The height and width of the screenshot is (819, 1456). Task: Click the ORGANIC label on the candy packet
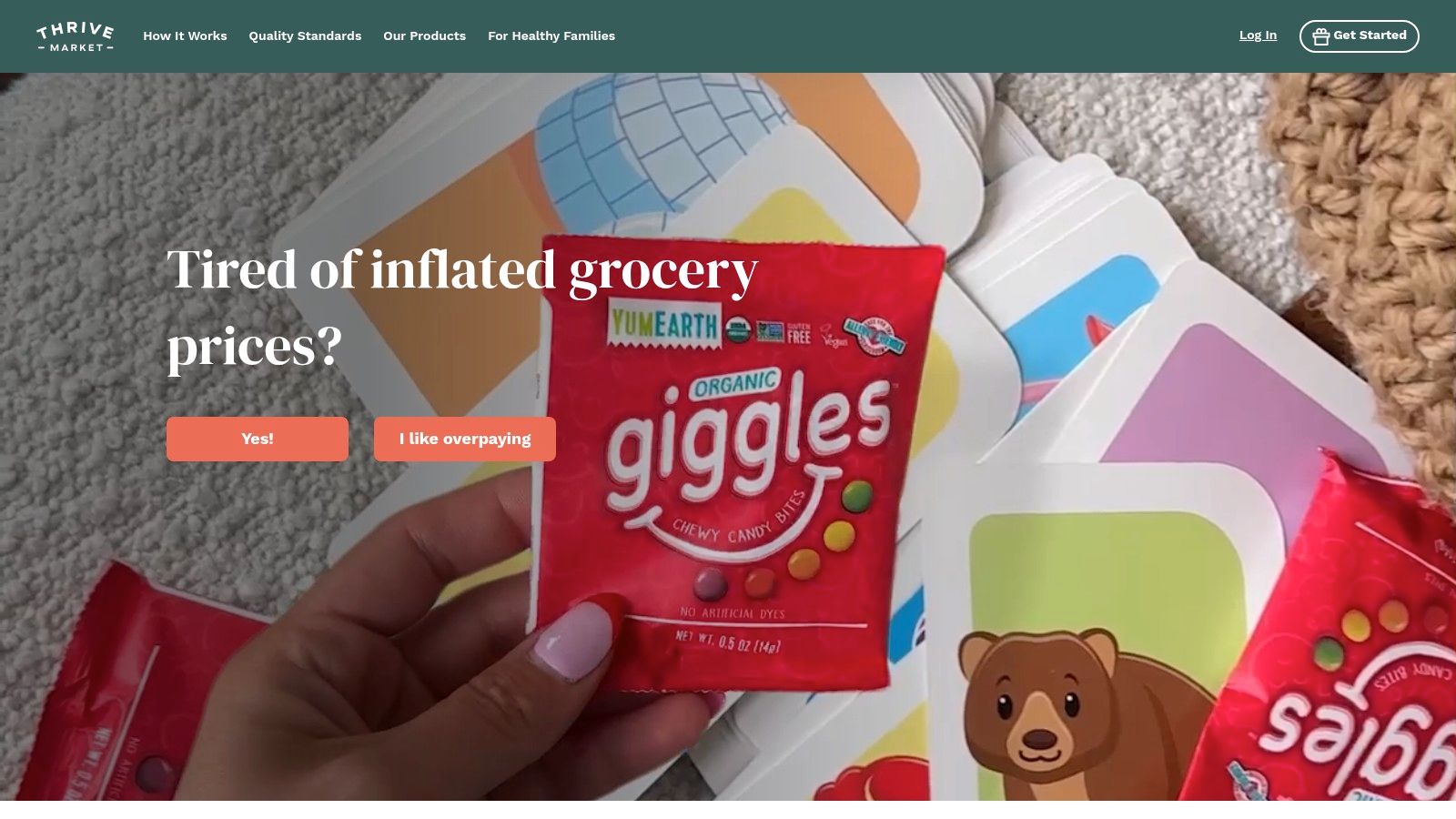click(x=735, y=384)
